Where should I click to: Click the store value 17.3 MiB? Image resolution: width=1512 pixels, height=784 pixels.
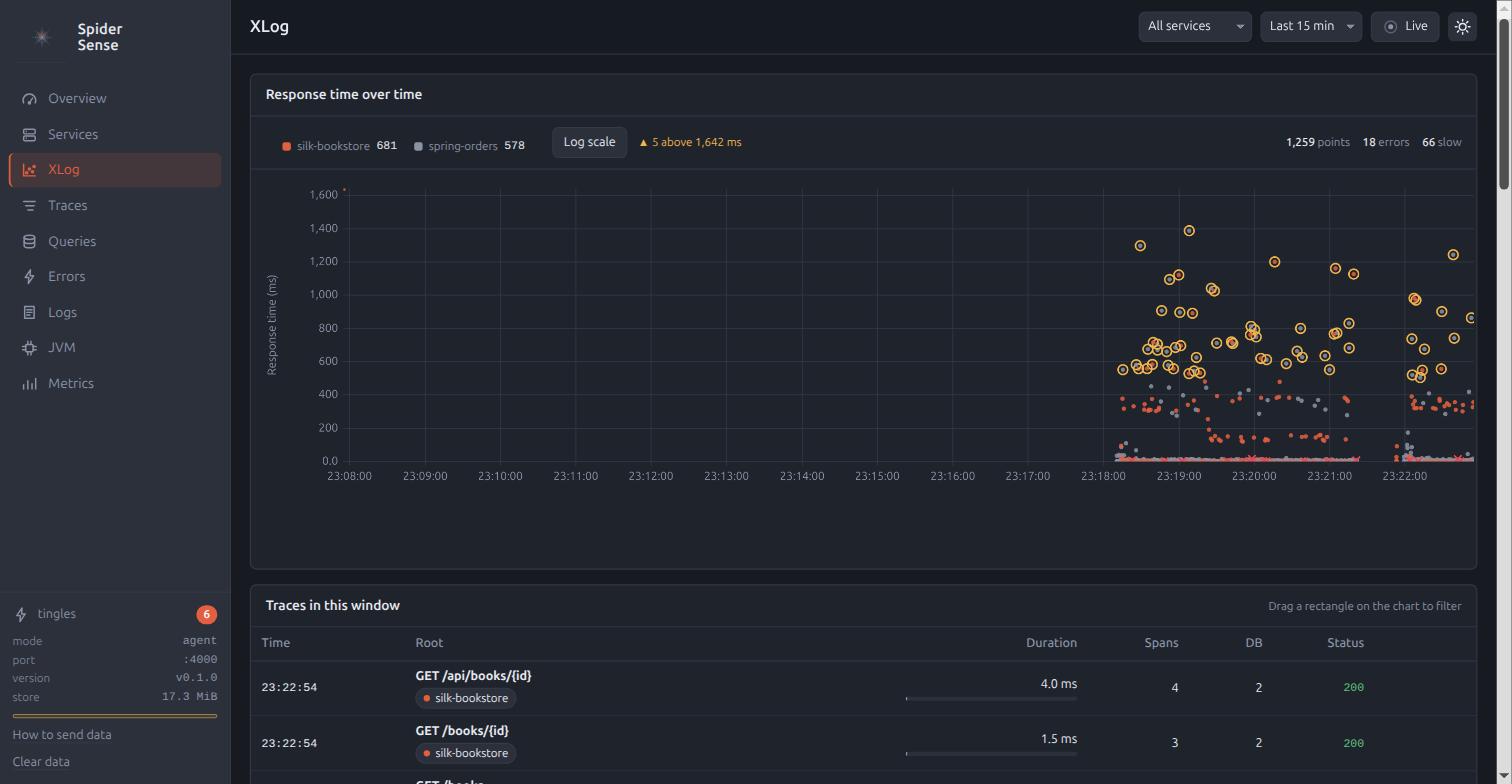pos(189,696)
